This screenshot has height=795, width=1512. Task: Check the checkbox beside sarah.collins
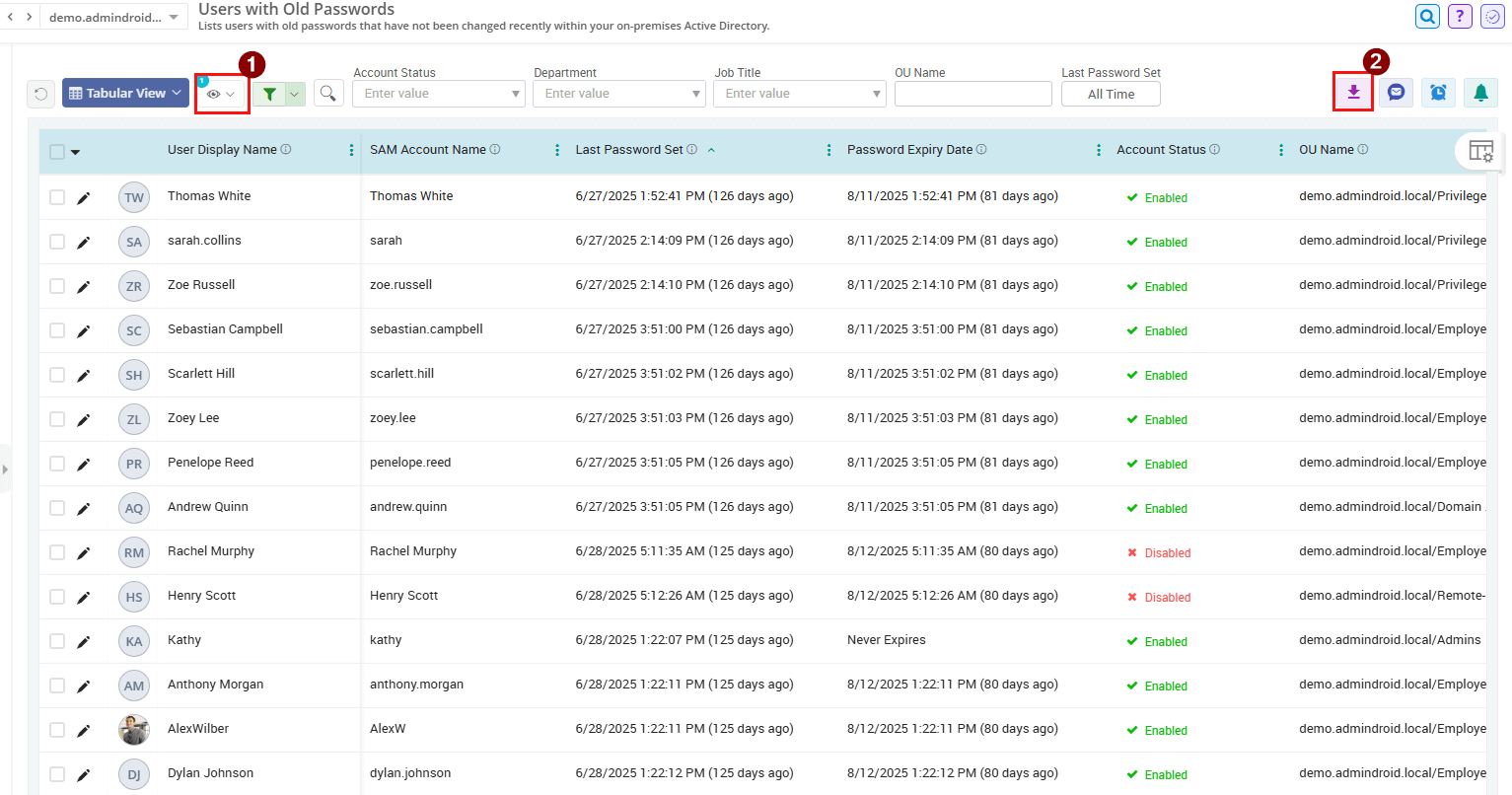click(57, 242)
